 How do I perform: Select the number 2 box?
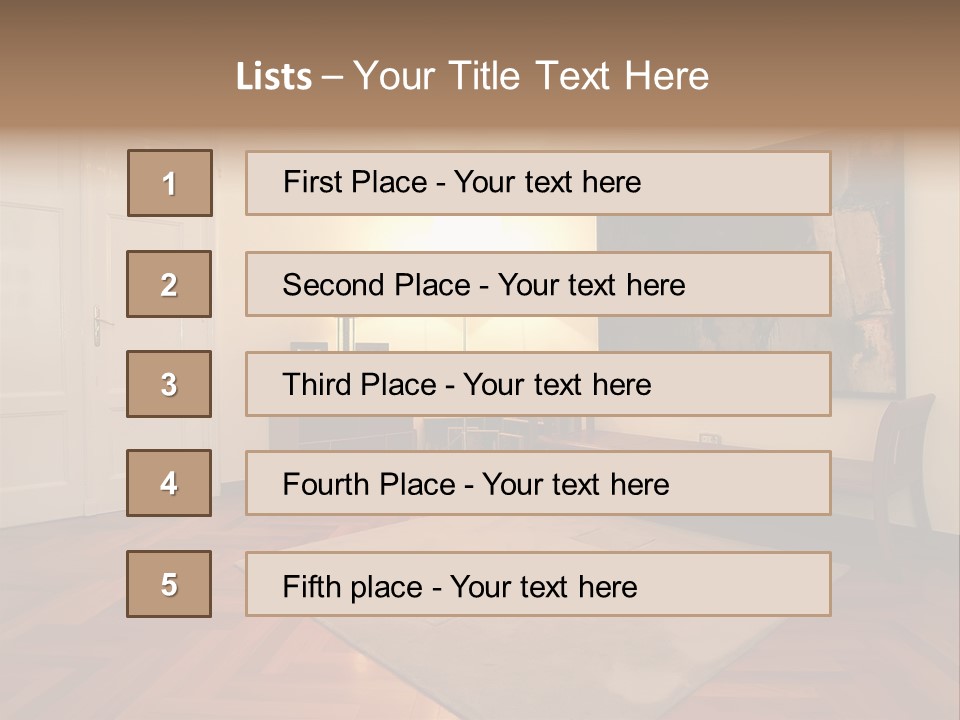pyautogui.click(x=169, y=284)
